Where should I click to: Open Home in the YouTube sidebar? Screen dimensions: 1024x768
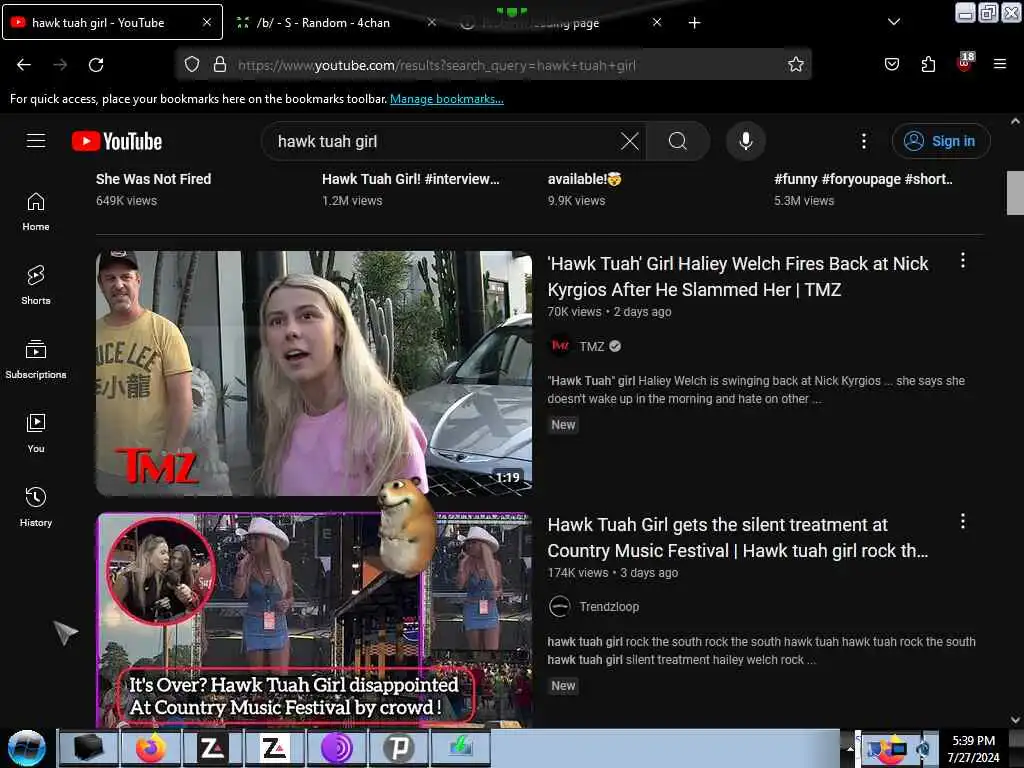point(36,212)
